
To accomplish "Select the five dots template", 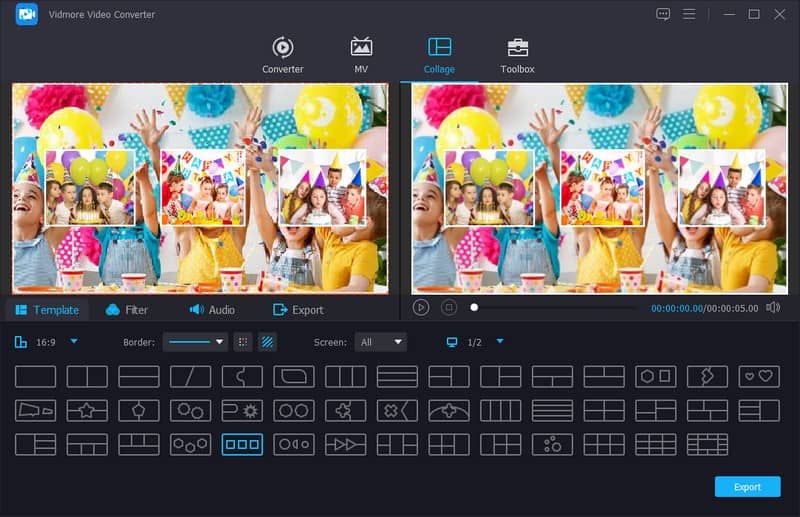I will pos(552,445).
